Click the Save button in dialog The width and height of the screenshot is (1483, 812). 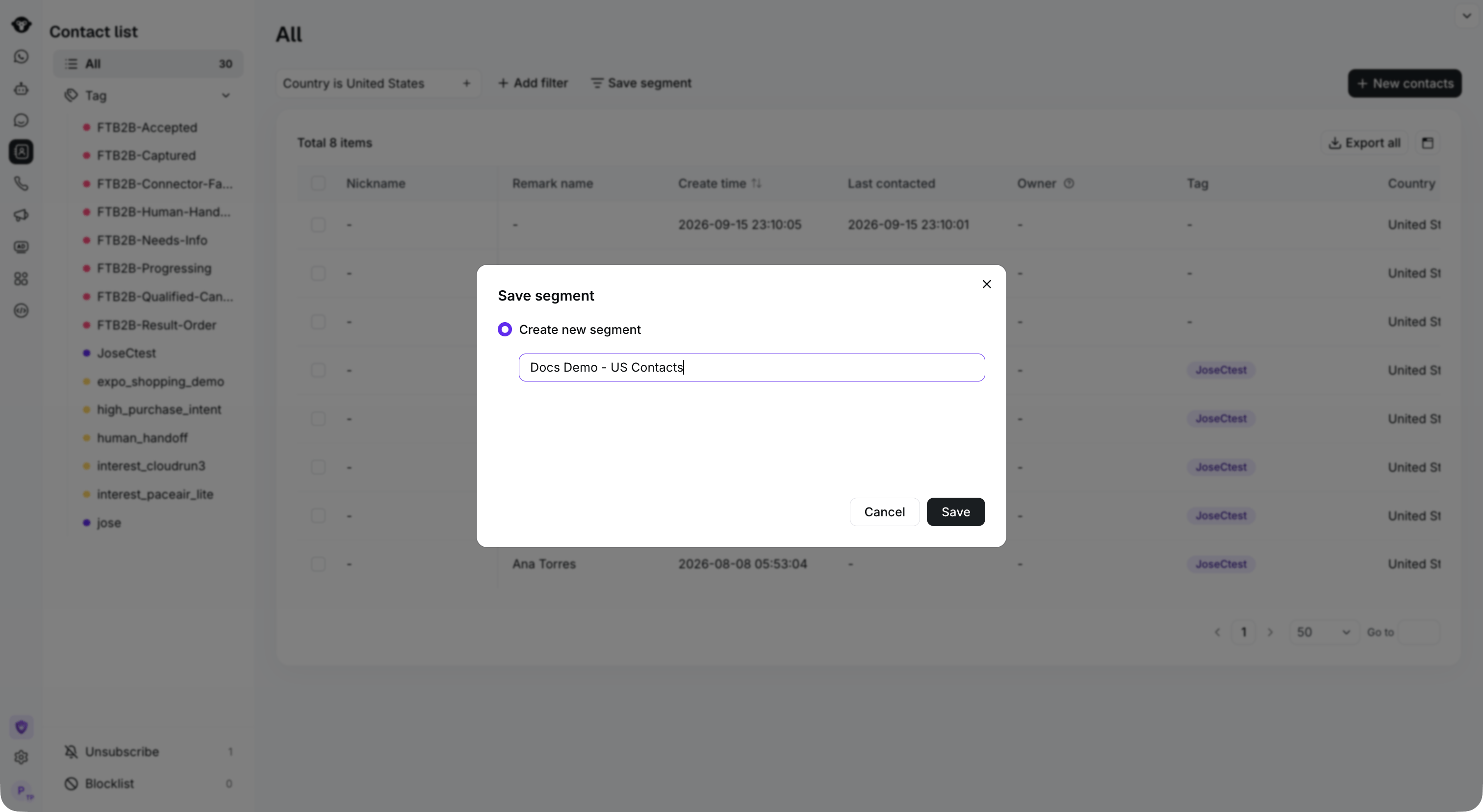956,512
